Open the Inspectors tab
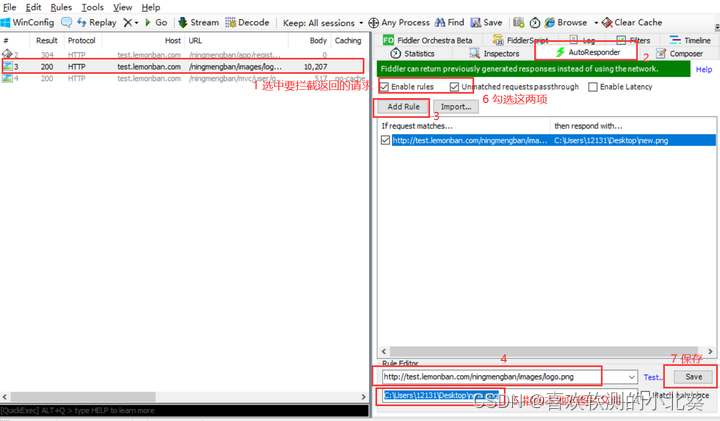Image resolution: width=720 pixels, height=421 pixels. click(494, 54)
